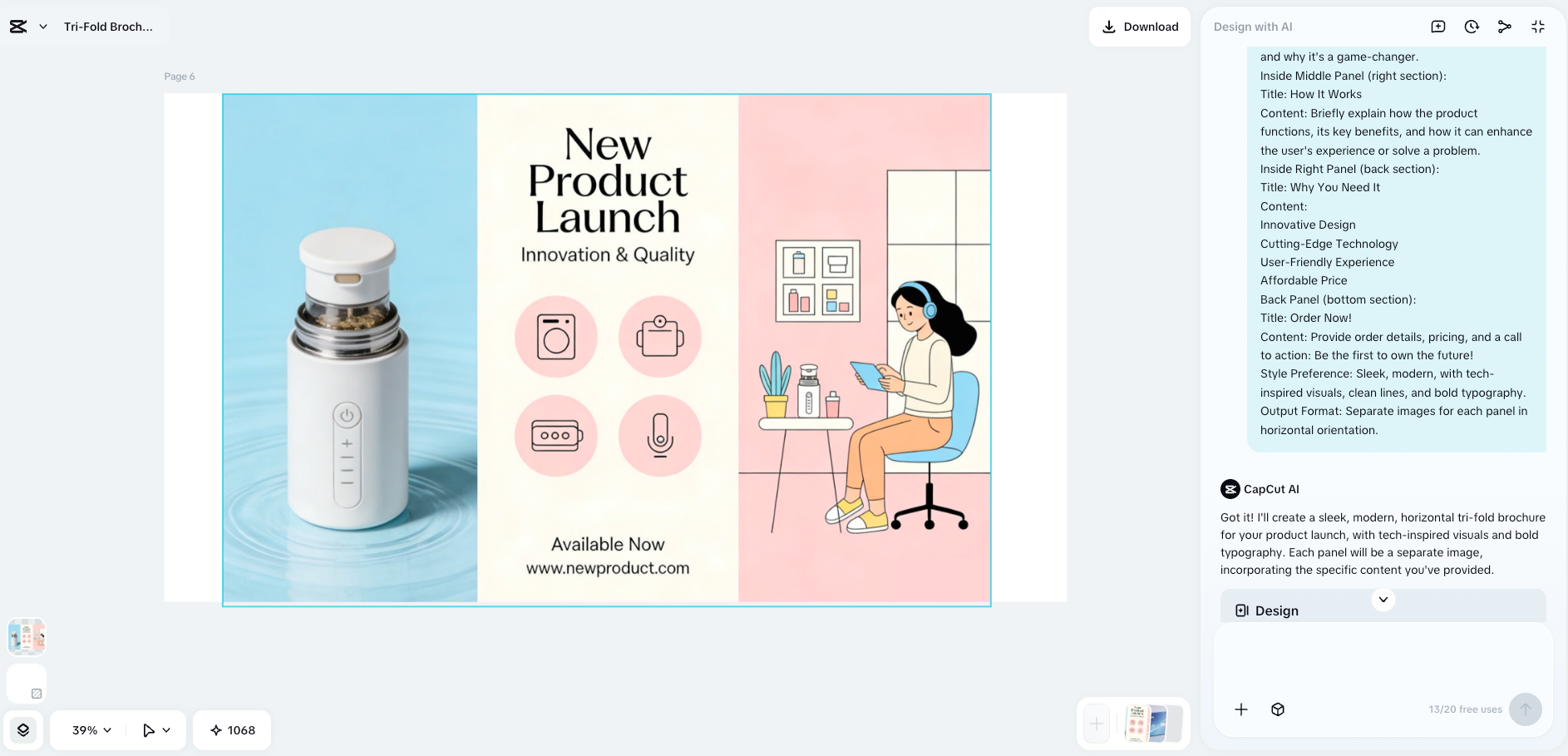Click the 1068 credits button
The width and height of the screenshot is (1568, 756).
tap(232, 729)
